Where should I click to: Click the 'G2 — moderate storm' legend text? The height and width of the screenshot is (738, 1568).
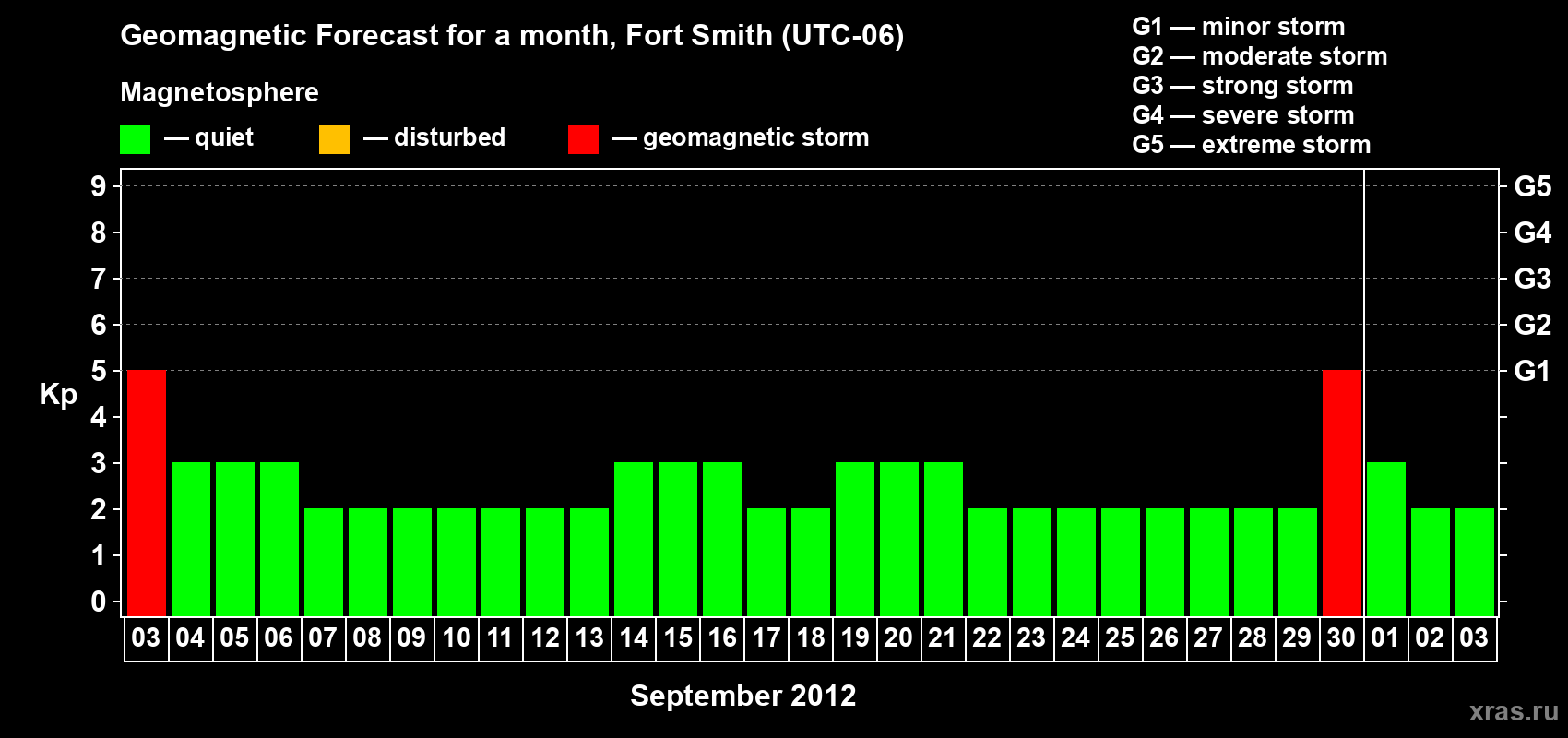[x=1259, y=56]
